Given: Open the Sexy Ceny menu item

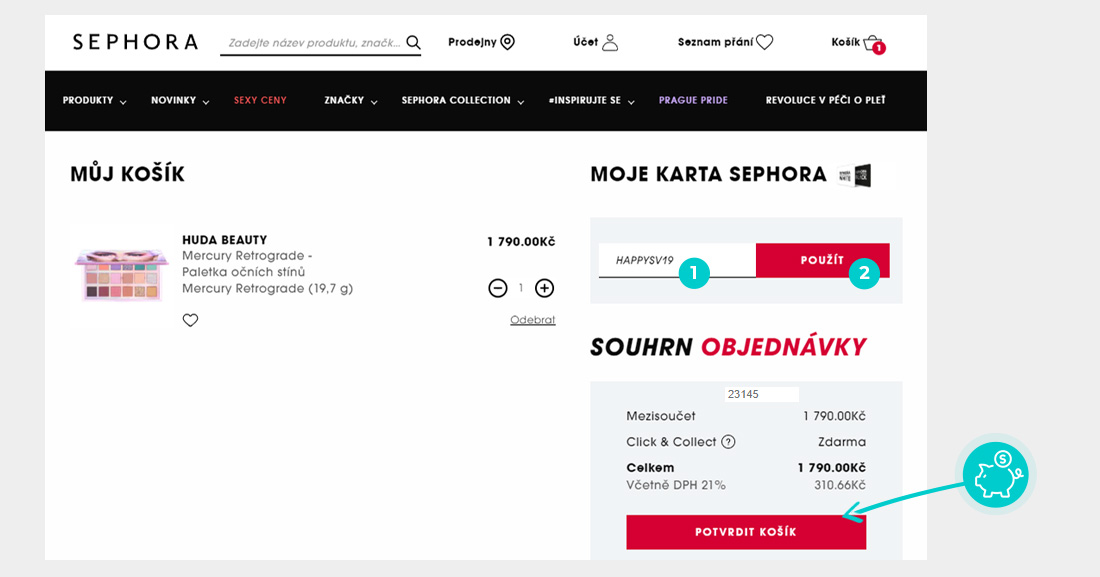Looking at the screenshot, I should pos(260,101).
